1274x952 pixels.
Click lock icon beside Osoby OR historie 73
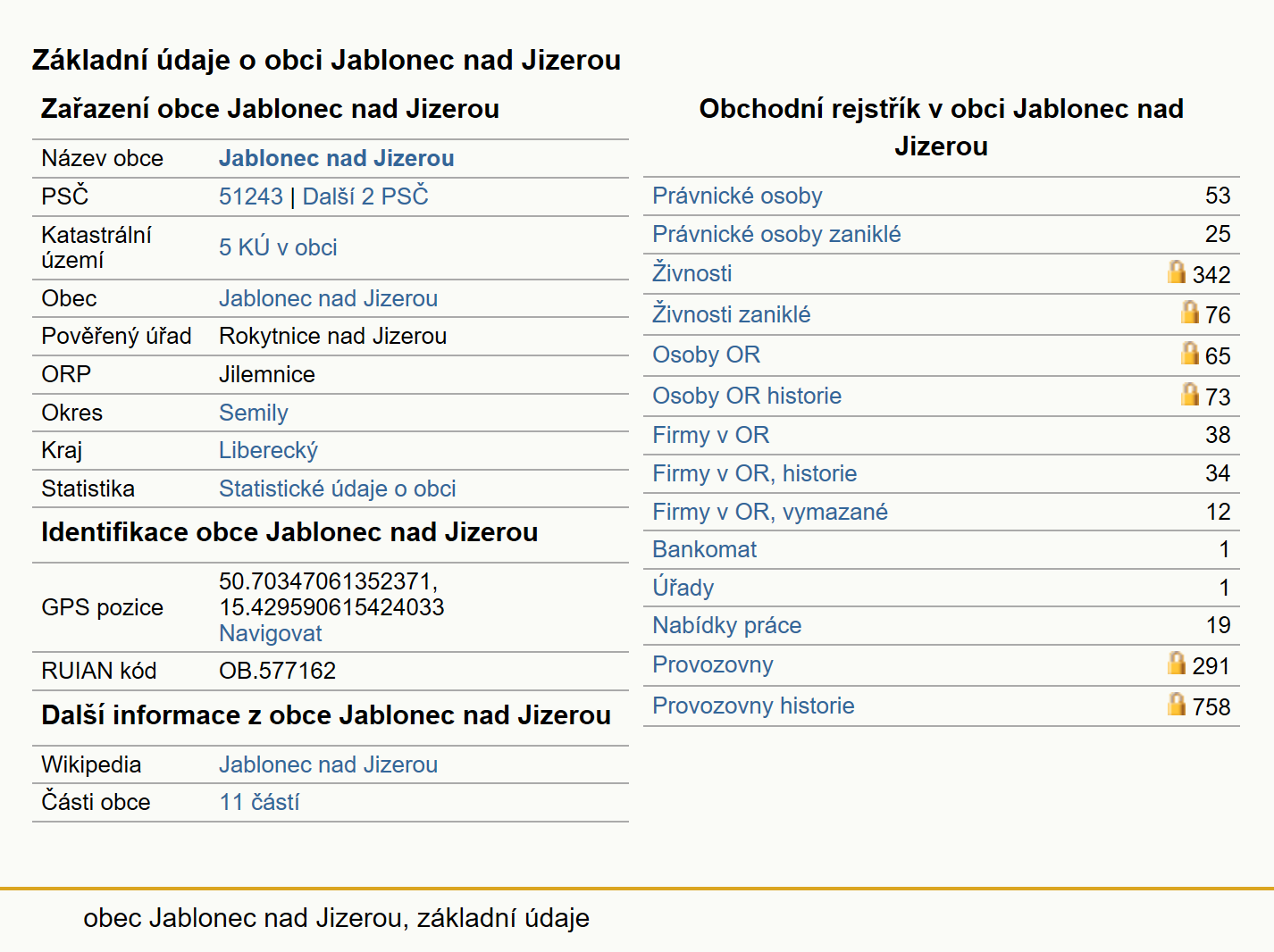[x=1189, y=394]
